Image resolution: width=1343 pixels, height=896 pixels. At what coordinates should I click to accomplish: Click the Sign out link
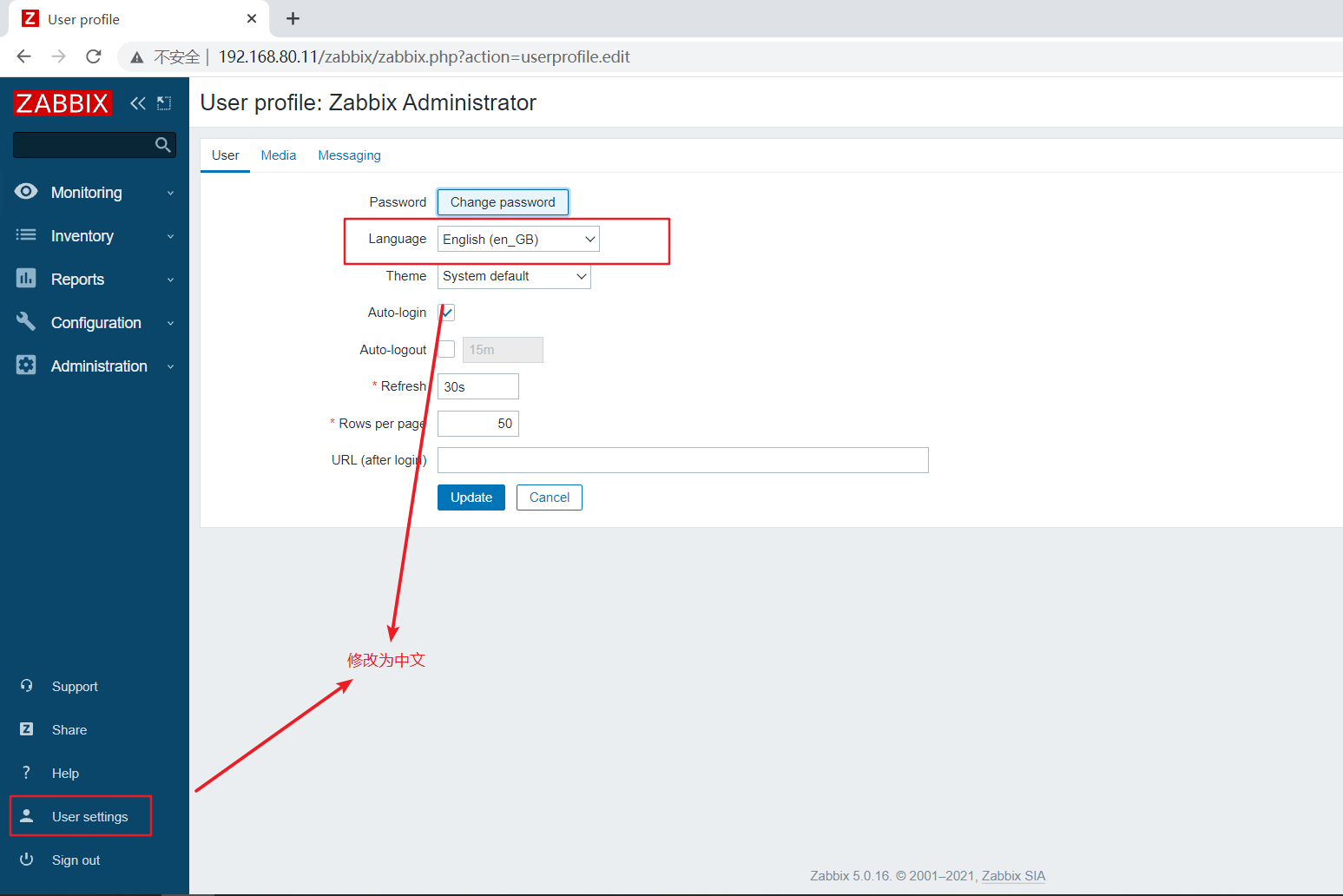click(x=76, y=860)
